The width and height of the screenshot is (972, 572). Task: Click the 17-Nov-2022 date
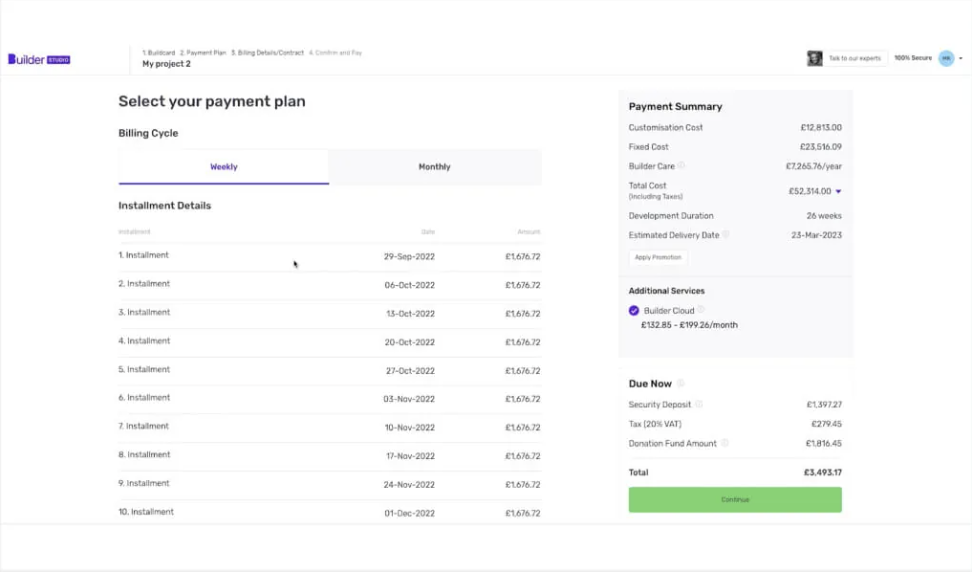[x=410, y=456]
